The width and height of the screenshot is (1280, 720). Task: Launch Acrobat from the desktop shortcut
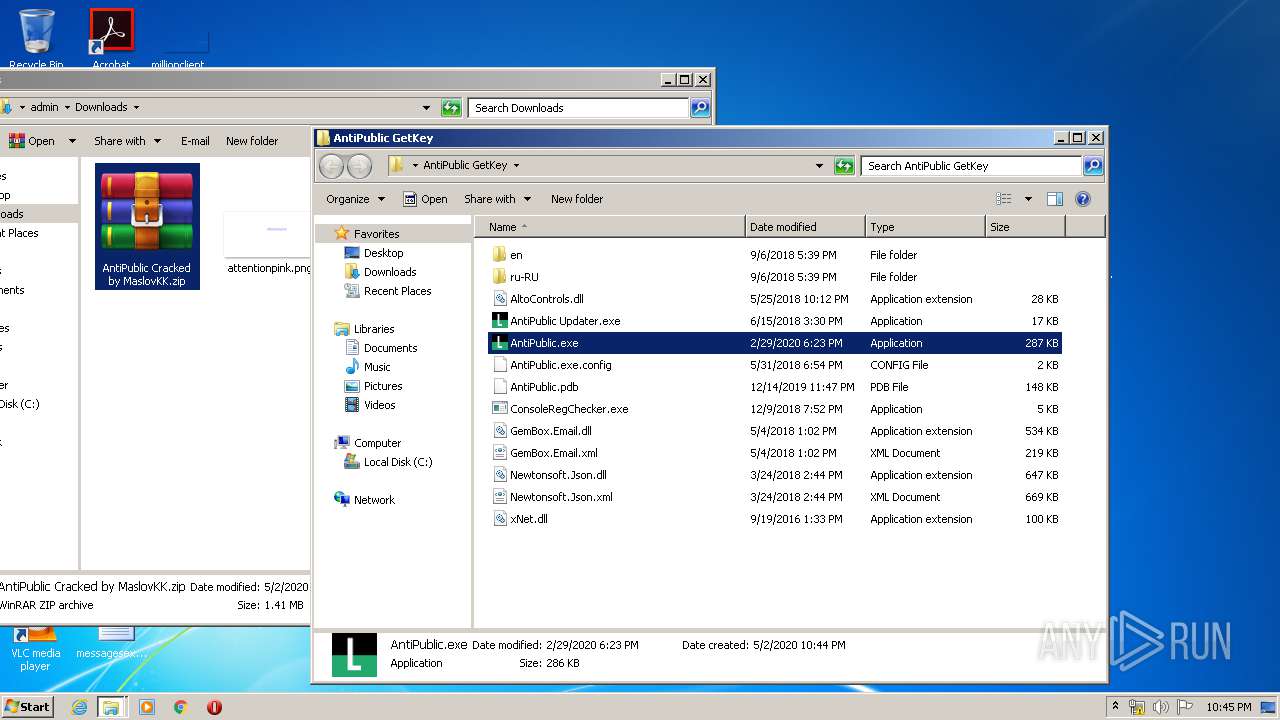tap(111, 38)
